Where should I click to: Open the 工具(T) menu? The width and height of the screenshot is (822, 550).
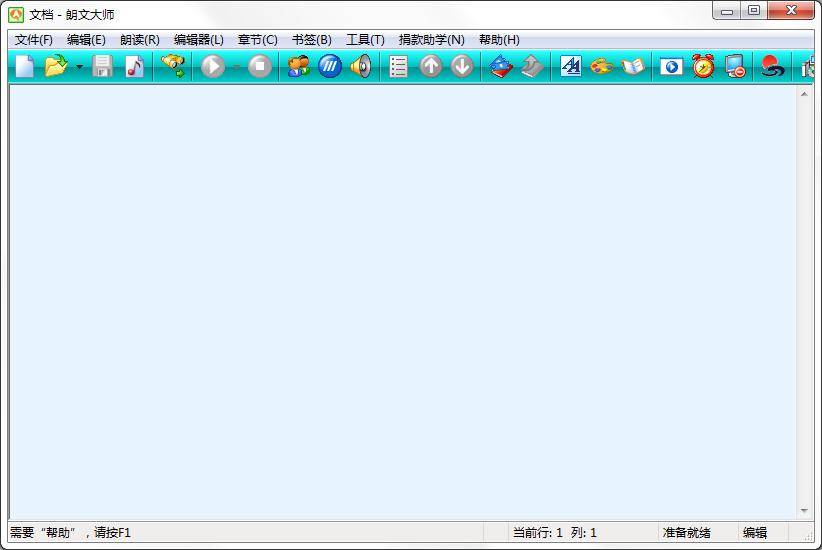tap(365, 40)
